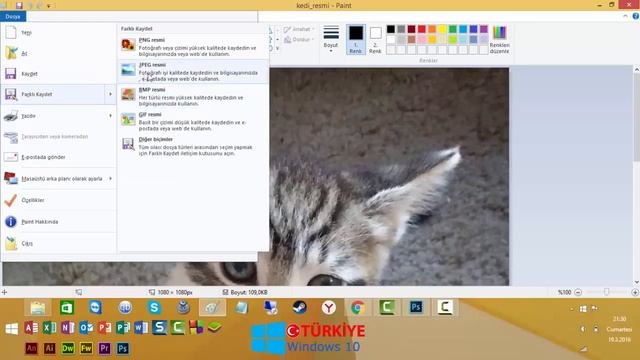640x360 pixels.
Task: Pick the black color swatch
Action: [391, 29]
